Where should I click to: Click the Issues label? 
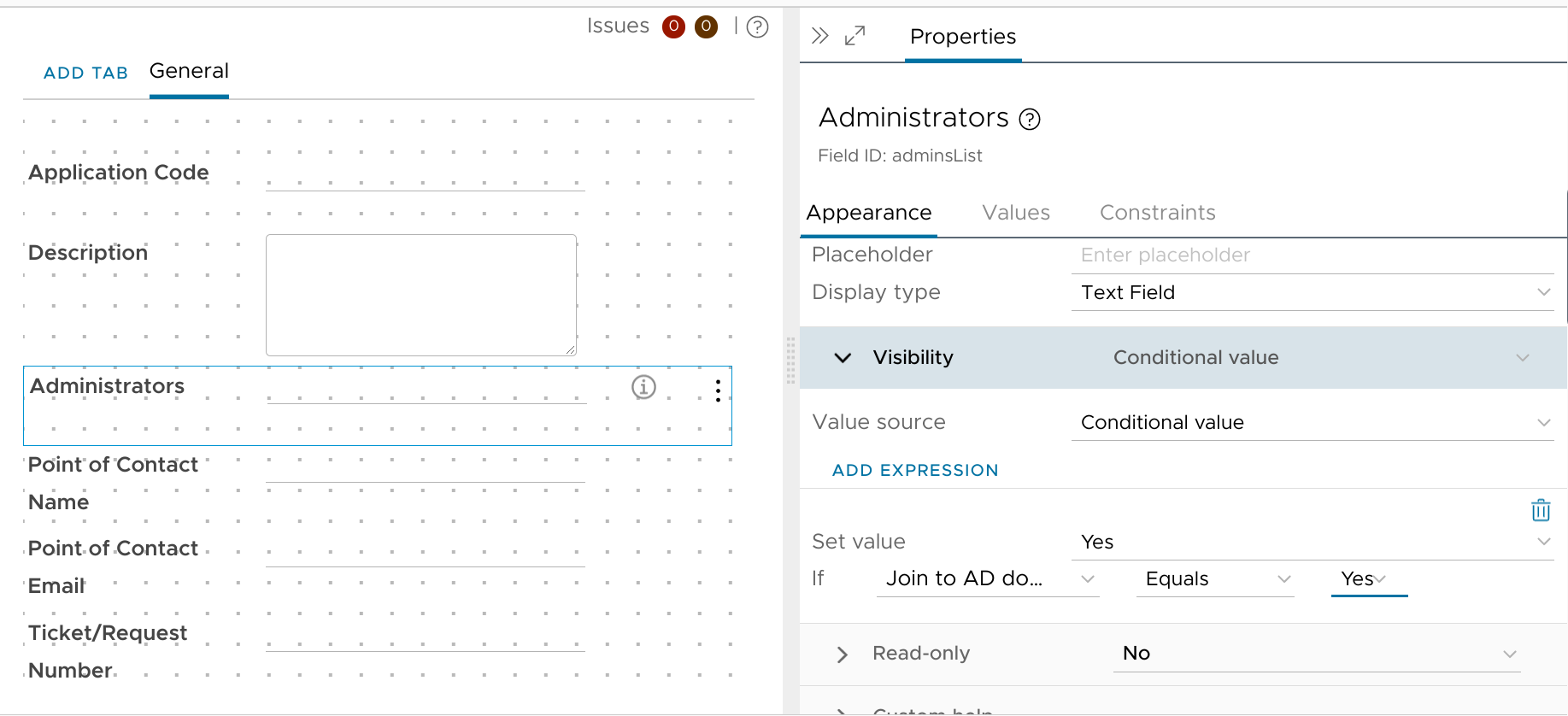tap(618, 26)
